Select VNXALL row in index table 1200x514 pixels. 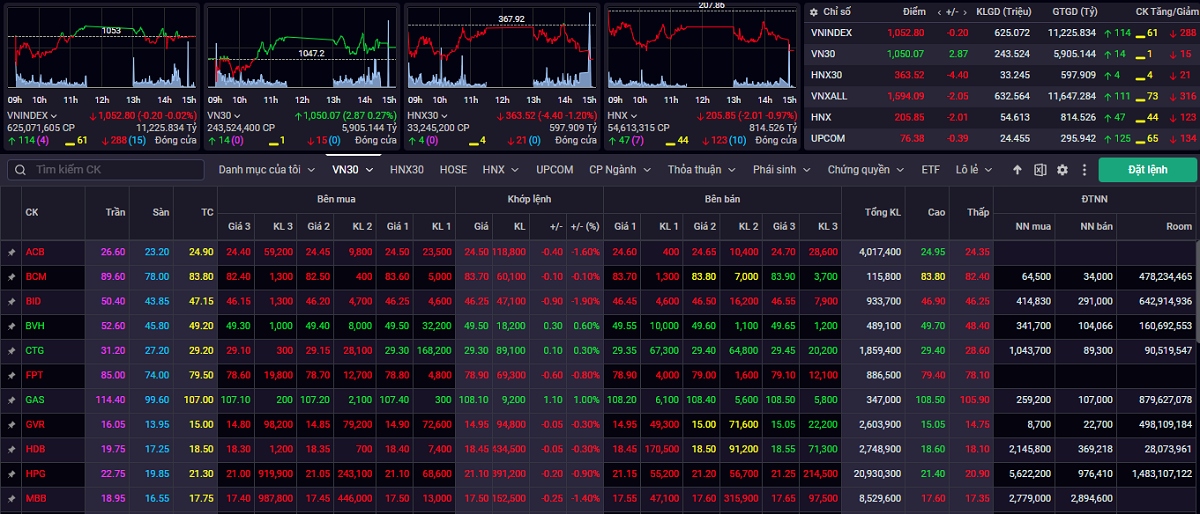click(1001, 95)
